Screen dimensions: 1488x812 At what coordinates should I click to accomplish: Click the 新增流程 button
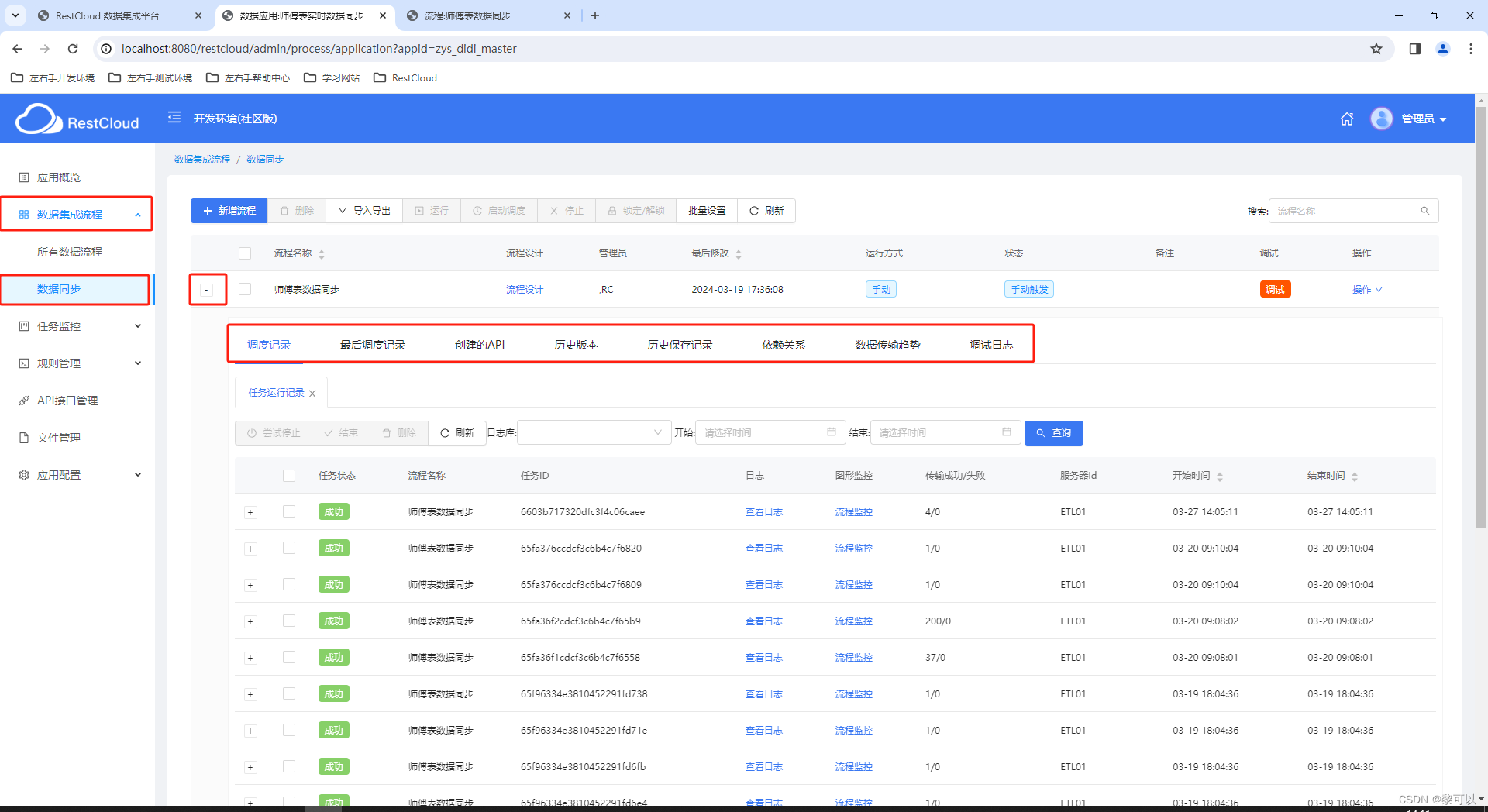coord(229,210)
